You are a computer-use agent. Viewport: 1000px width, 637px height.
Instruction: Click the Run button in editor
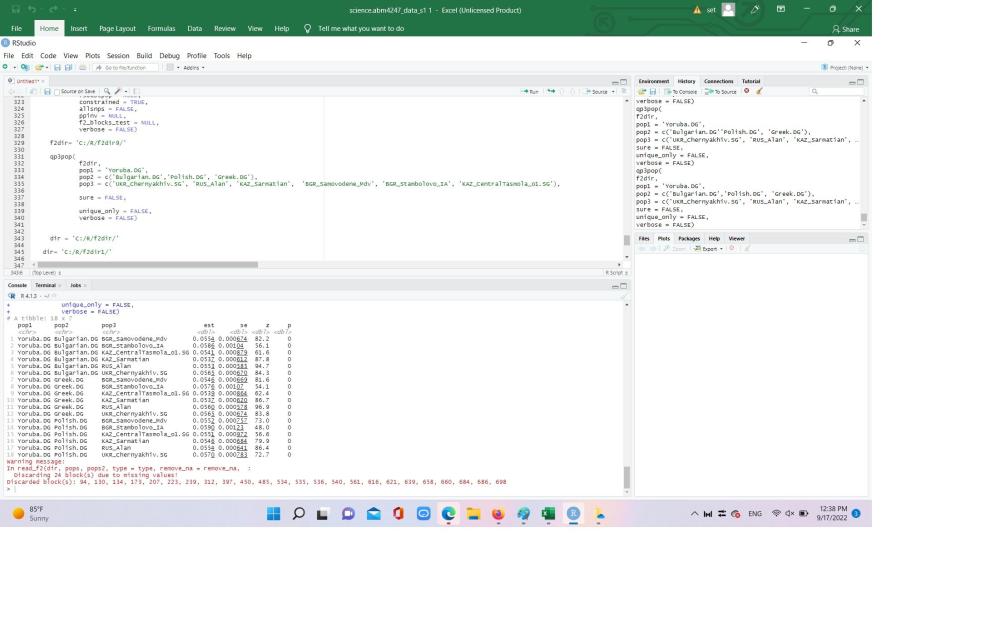coord(531,91)
